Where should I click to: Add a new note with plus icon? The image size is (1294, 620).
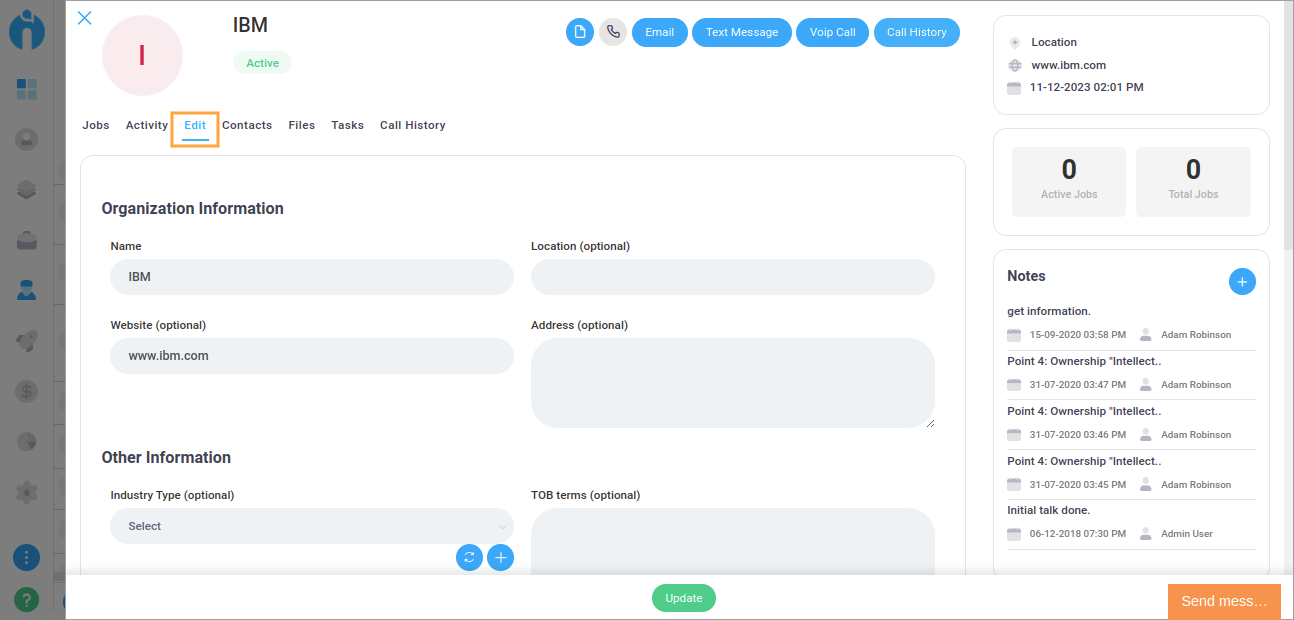coord(1241,282)
